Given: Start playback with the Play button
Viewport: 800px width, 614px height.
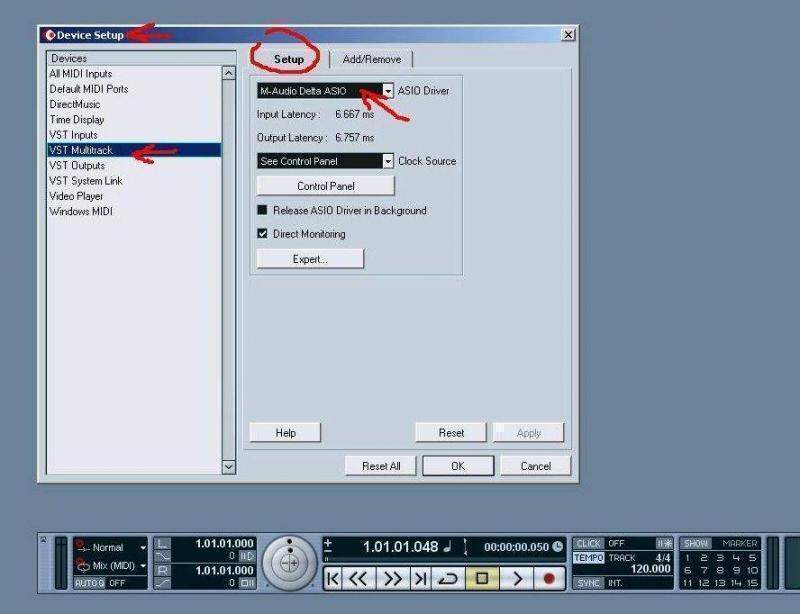Looking at the screenshot, I should point(517,579).
